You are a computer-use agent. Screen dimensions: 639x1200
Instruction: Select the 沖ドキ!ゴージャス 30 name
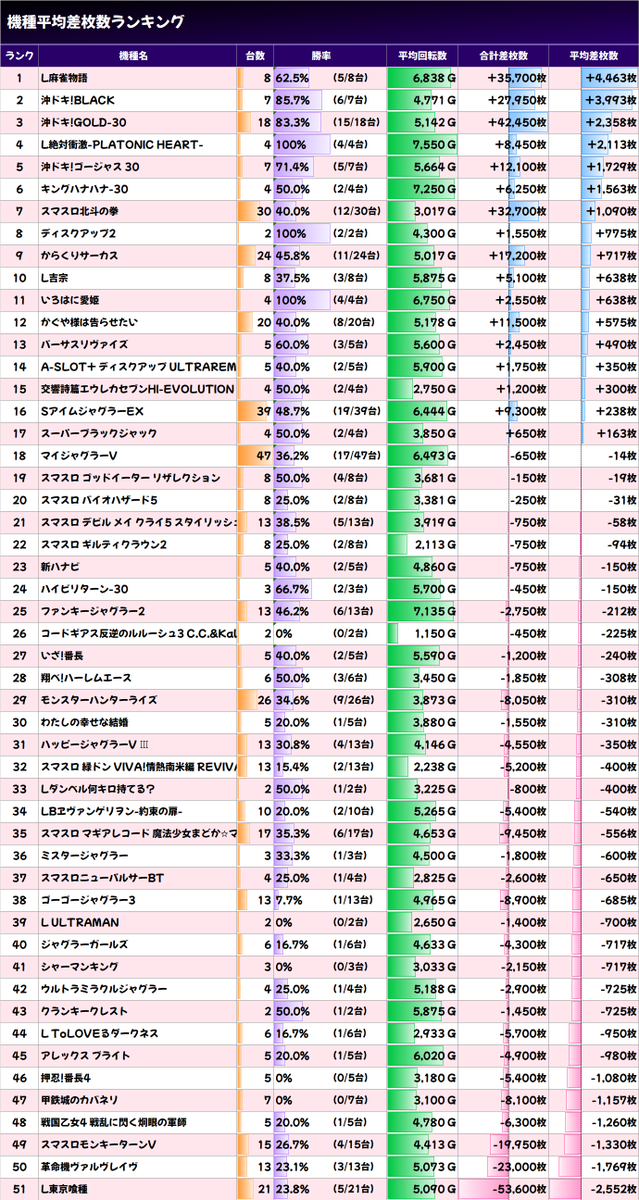pos(90,166)
